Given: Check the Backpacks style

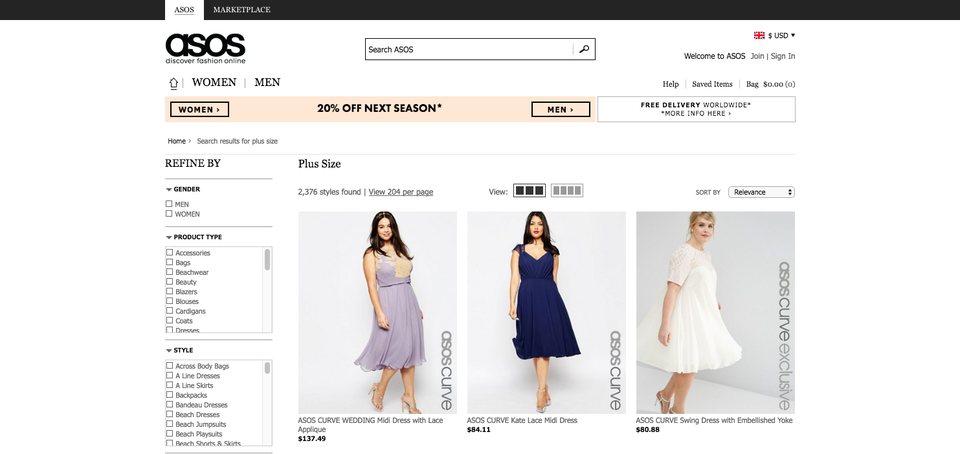Looking at the screenshot, I should click(170, 395).
